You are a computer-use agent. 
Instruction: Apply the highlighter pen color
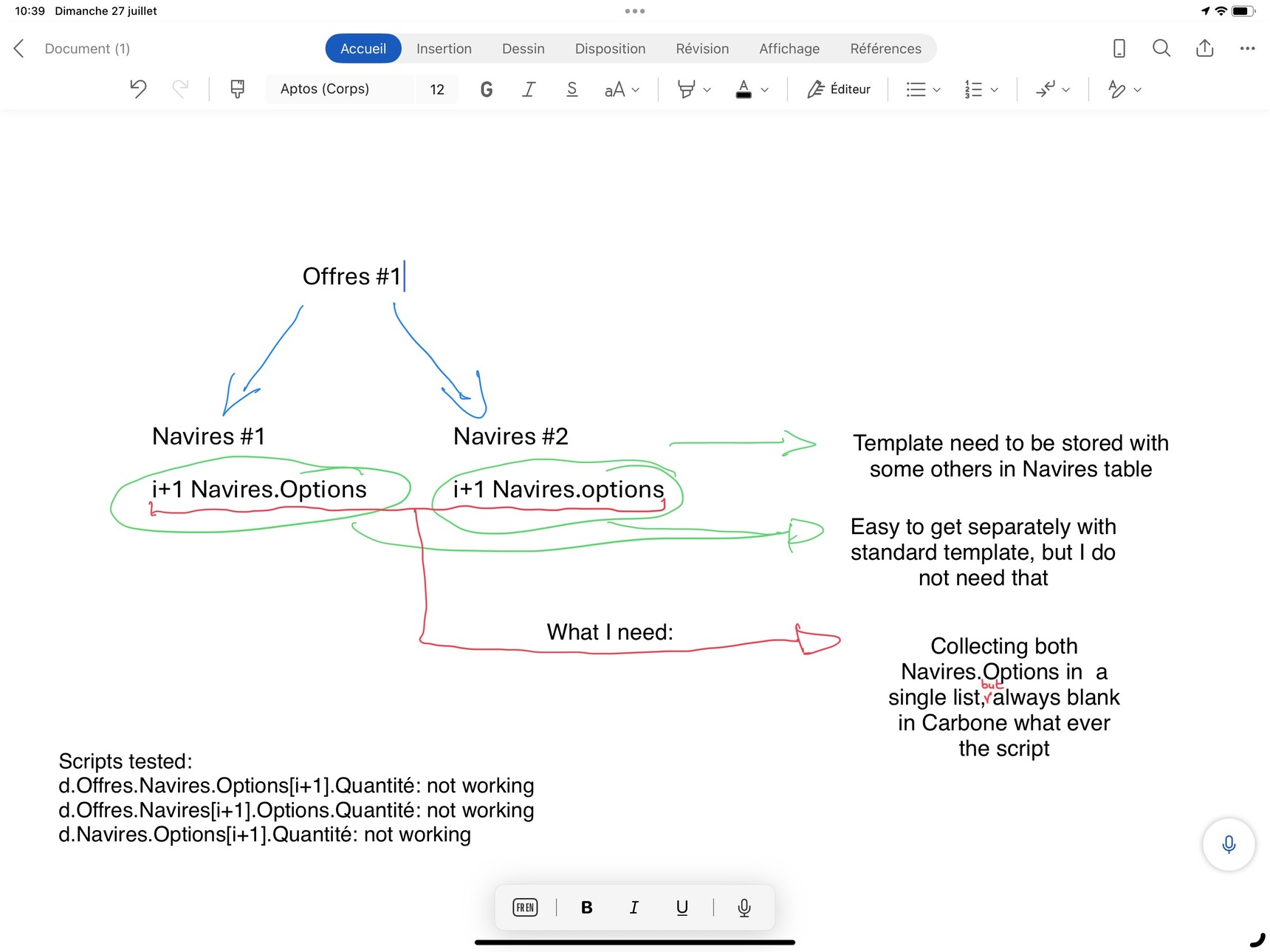(x=686, y=89)
